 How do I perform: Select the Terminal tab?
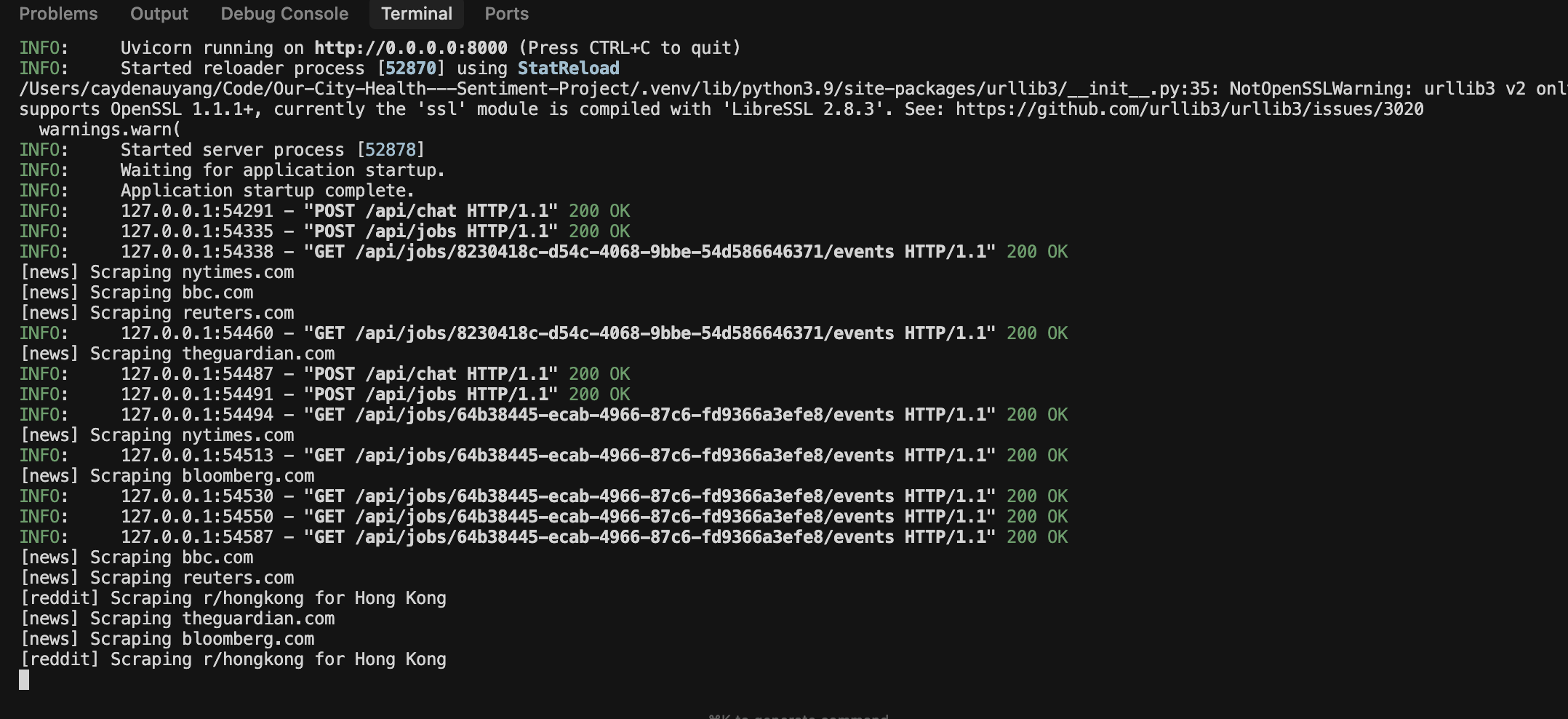click(416, 14)
